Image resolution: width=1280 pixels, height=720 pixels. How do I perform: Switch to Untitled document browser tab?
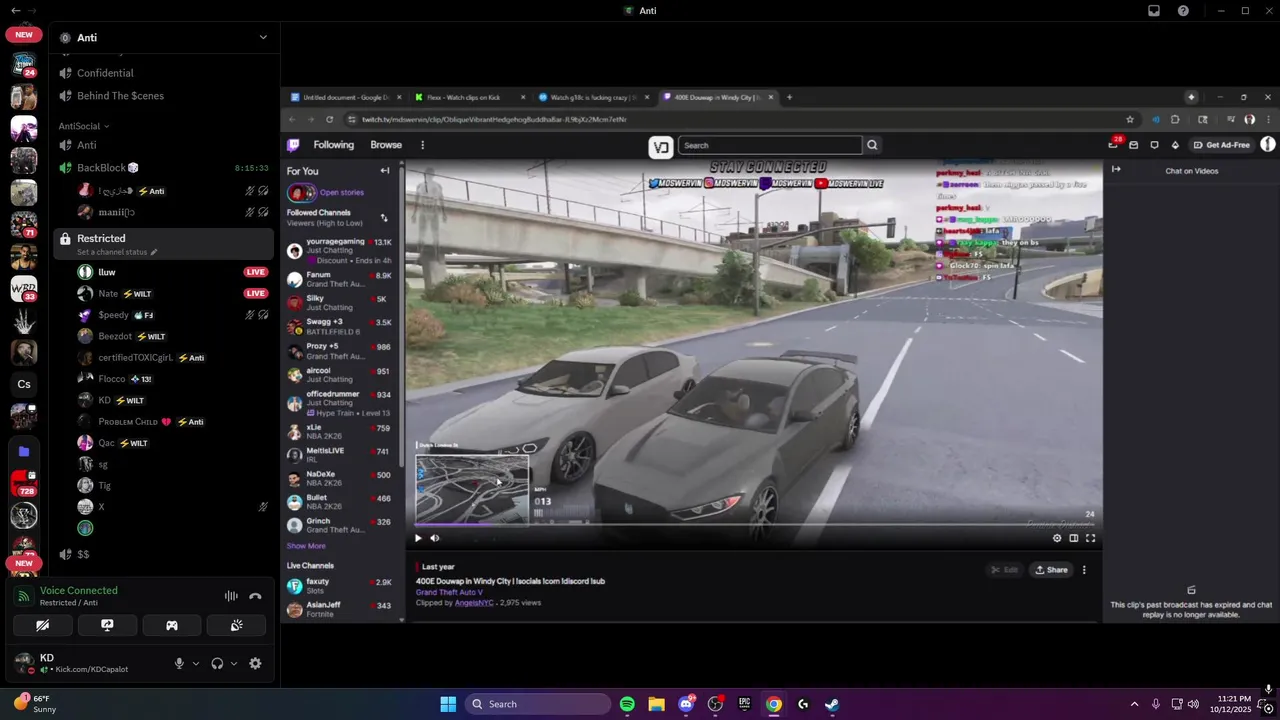(345, 97)
